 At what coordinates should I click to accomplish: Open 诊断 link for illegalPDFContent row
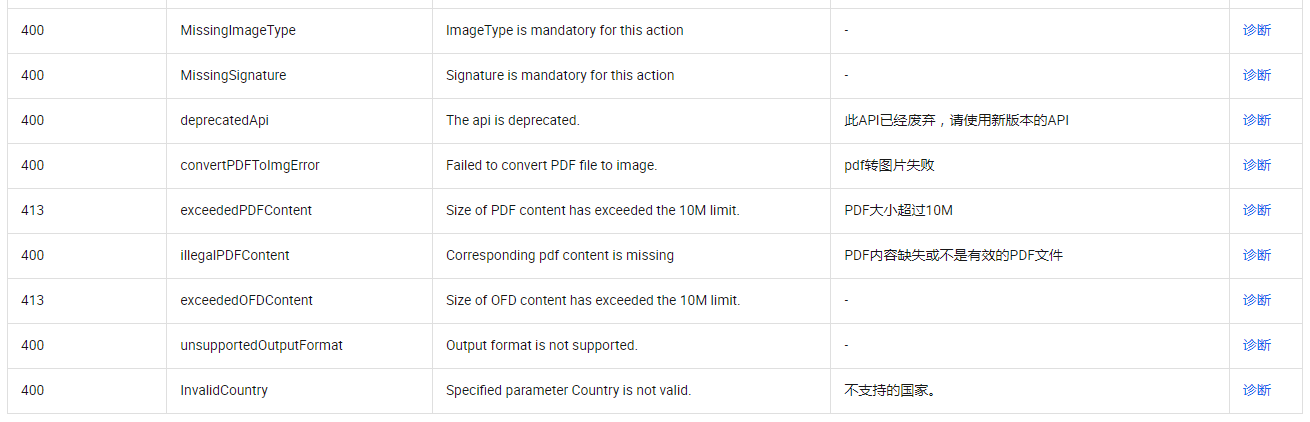[1256, 255]
